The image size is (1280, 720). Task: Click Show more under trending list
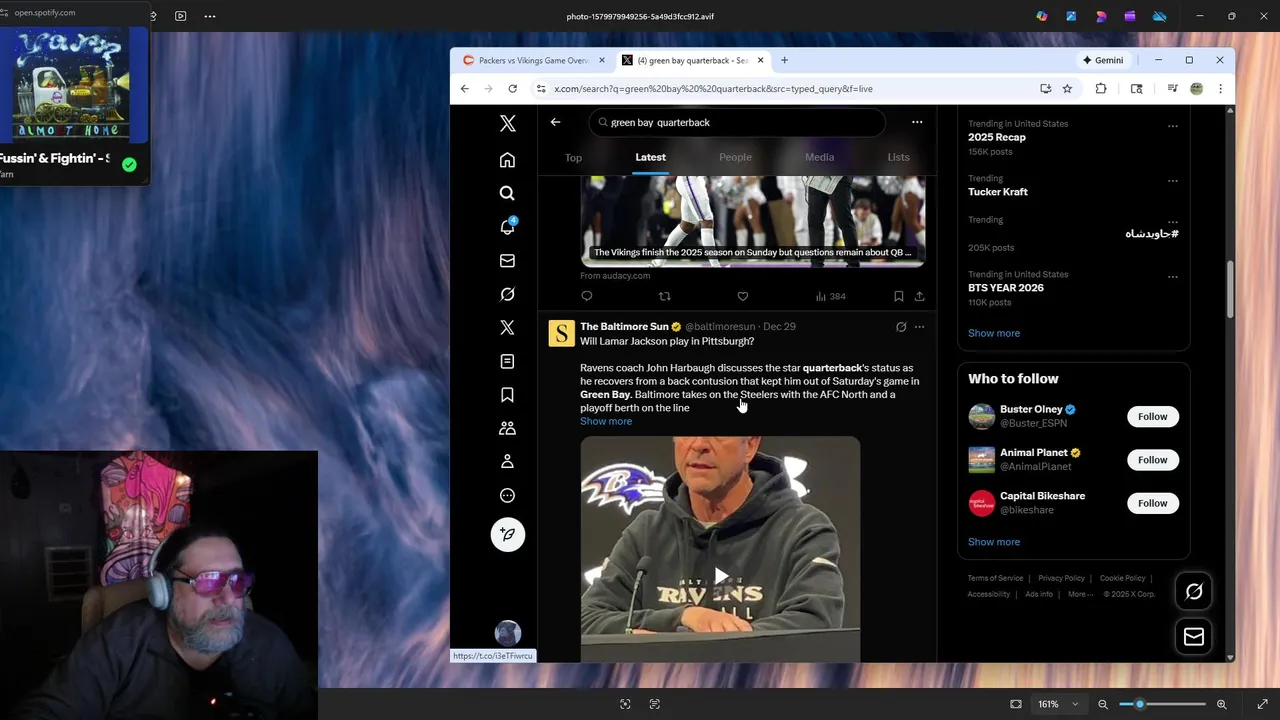click(x=994, y=333)
